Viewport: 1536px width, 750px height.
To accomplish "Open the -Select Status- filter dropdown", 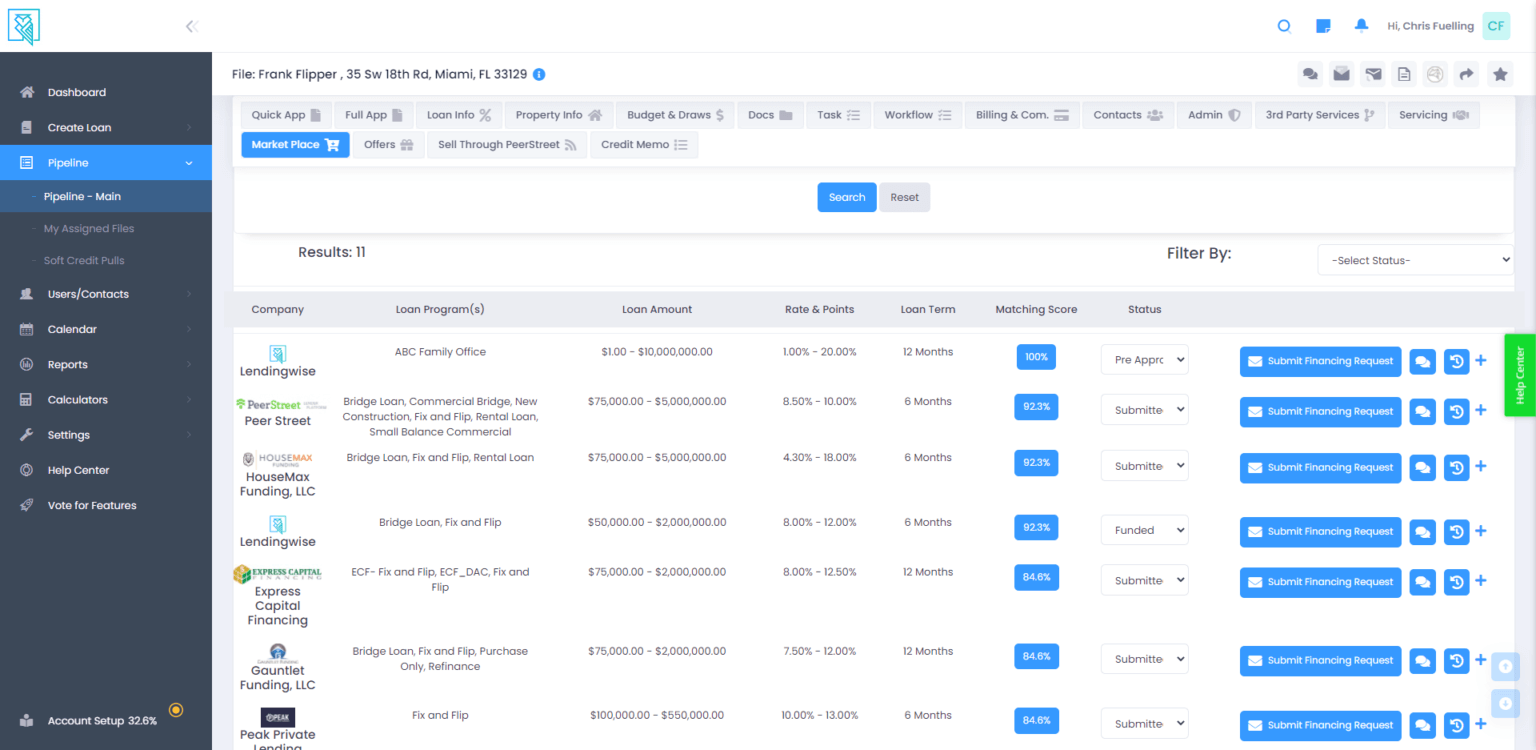I will pos(1414,259).
